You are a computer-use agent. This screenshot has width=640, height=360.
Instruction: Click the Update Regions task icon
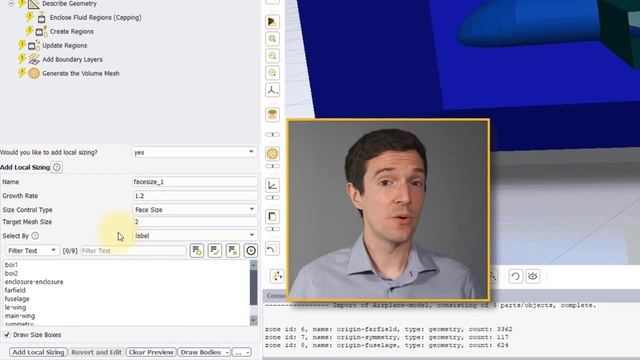pos(34,46)
